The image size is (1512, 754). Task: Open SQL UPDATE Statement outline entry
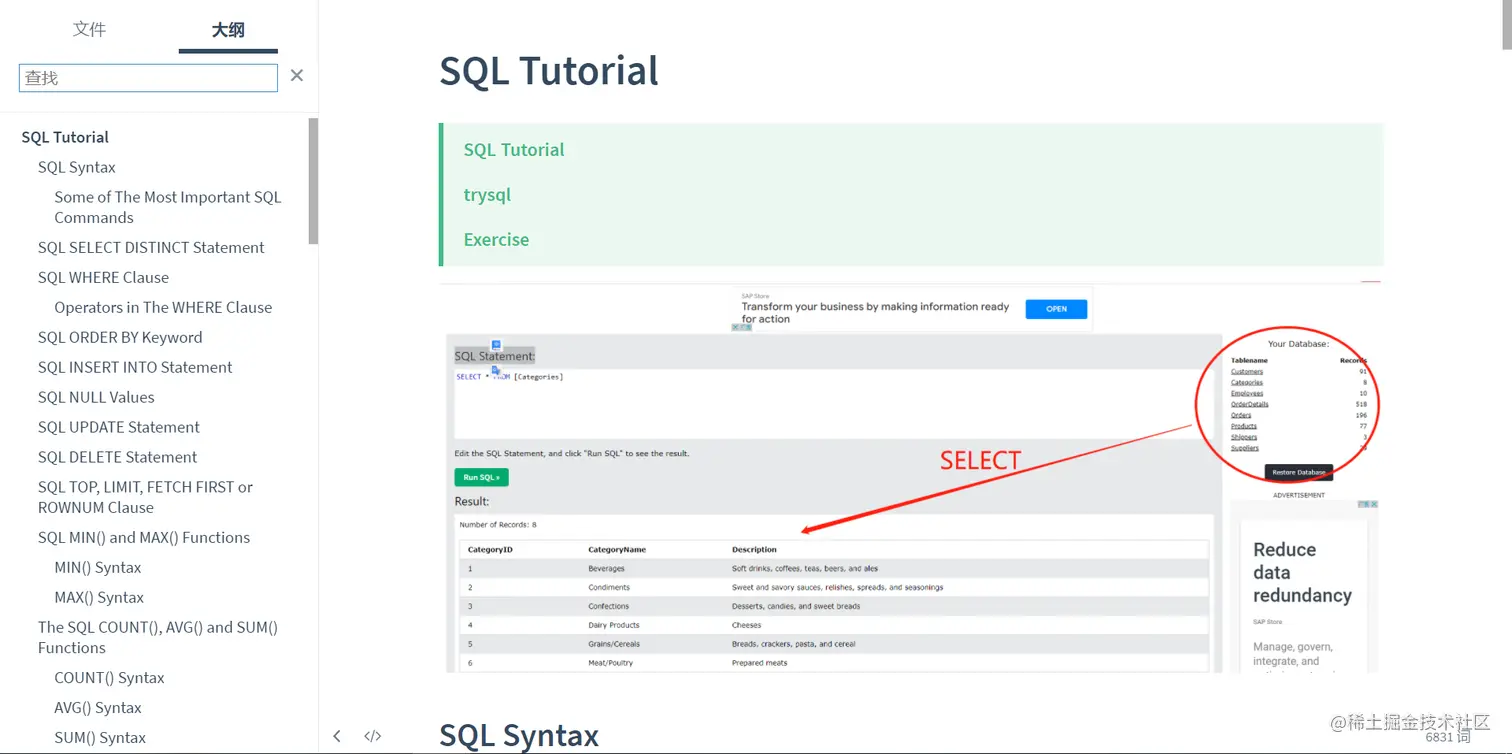click(119, 427)
